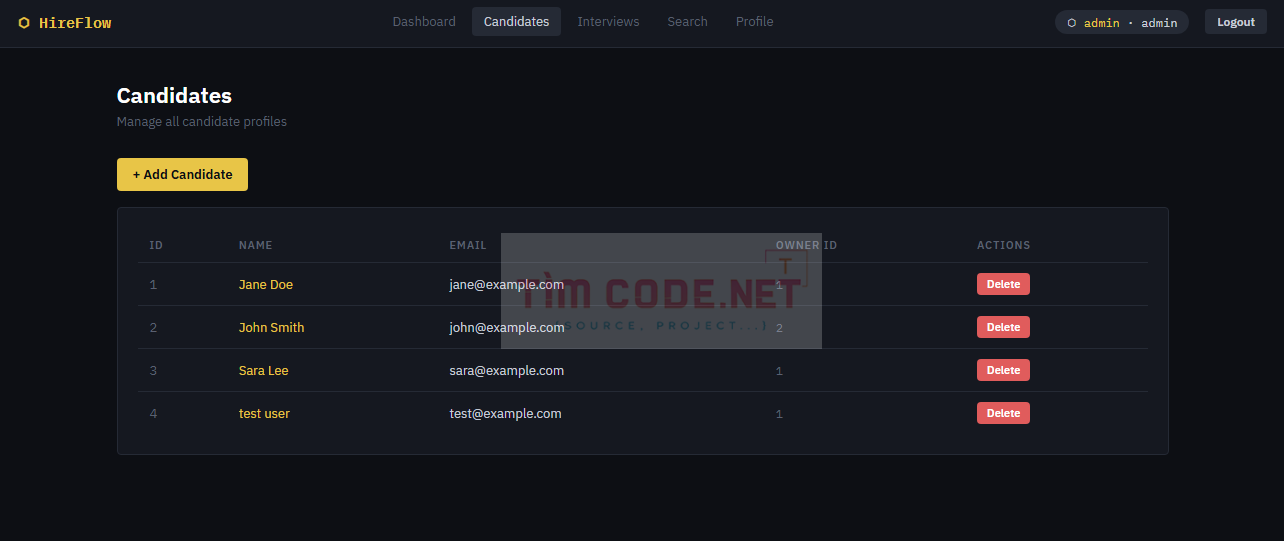Click the Add Candidate button
The width and height of the screenshot is (1284, 541).
click(x=182, y=174)
